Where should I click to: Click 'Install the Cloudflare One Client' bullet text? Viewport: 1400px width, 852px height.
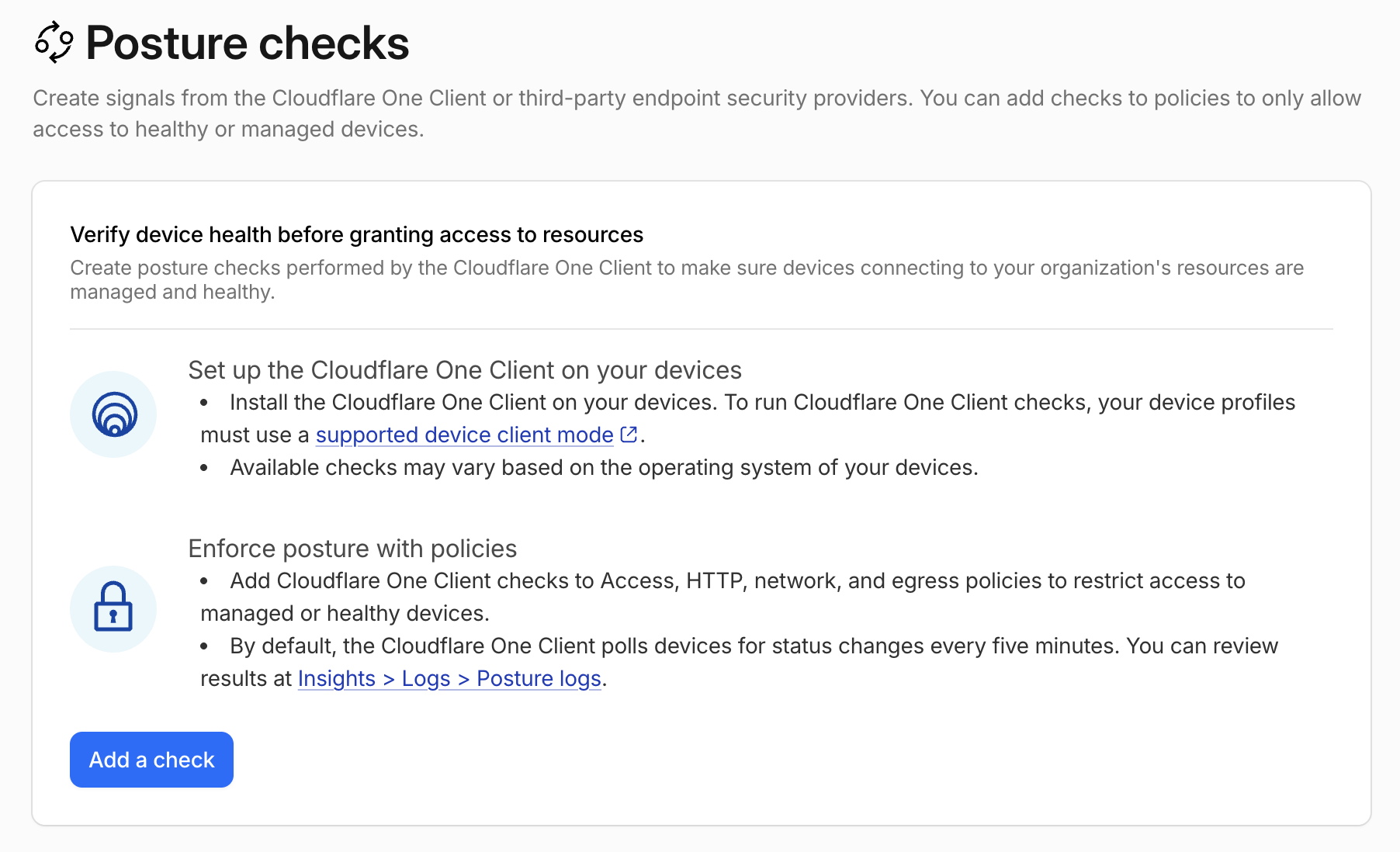[x=747, y=418]
